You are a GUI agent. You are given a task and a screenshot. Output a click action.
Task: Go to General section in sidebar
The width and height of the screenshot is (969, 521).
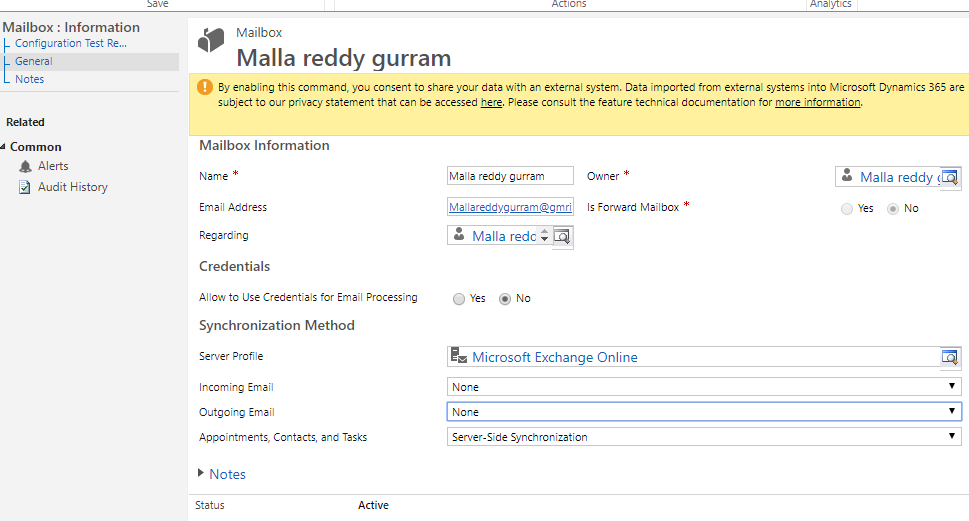point(33,61)
